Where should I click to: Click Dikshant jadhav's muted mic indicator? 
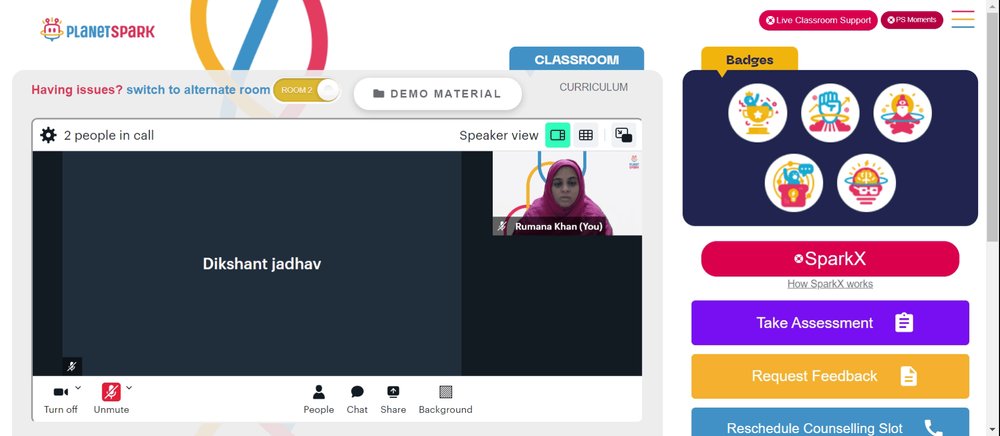click(72, 367)
